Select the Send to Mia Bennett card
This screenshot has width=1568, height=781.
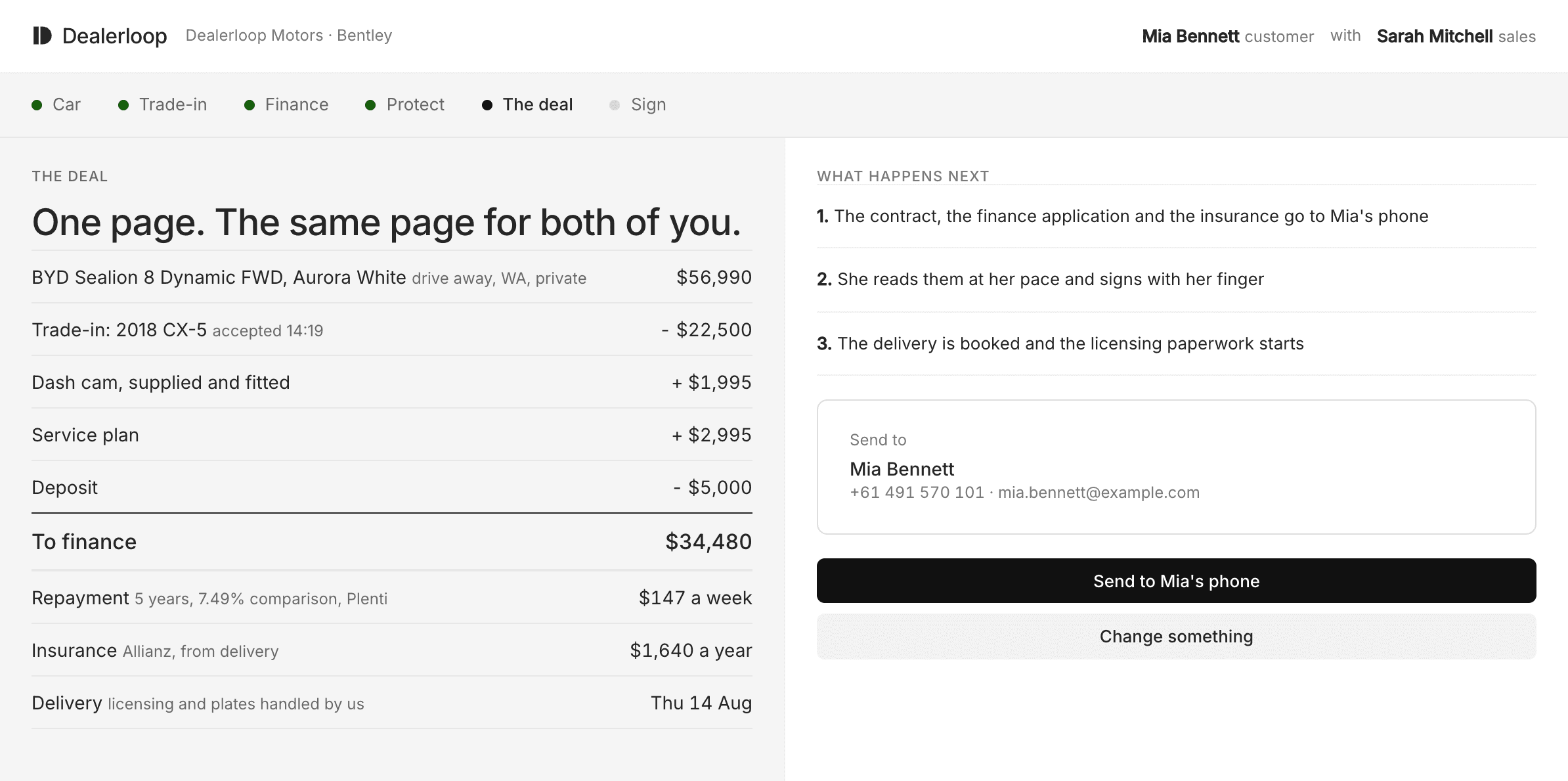(1176, 467)
